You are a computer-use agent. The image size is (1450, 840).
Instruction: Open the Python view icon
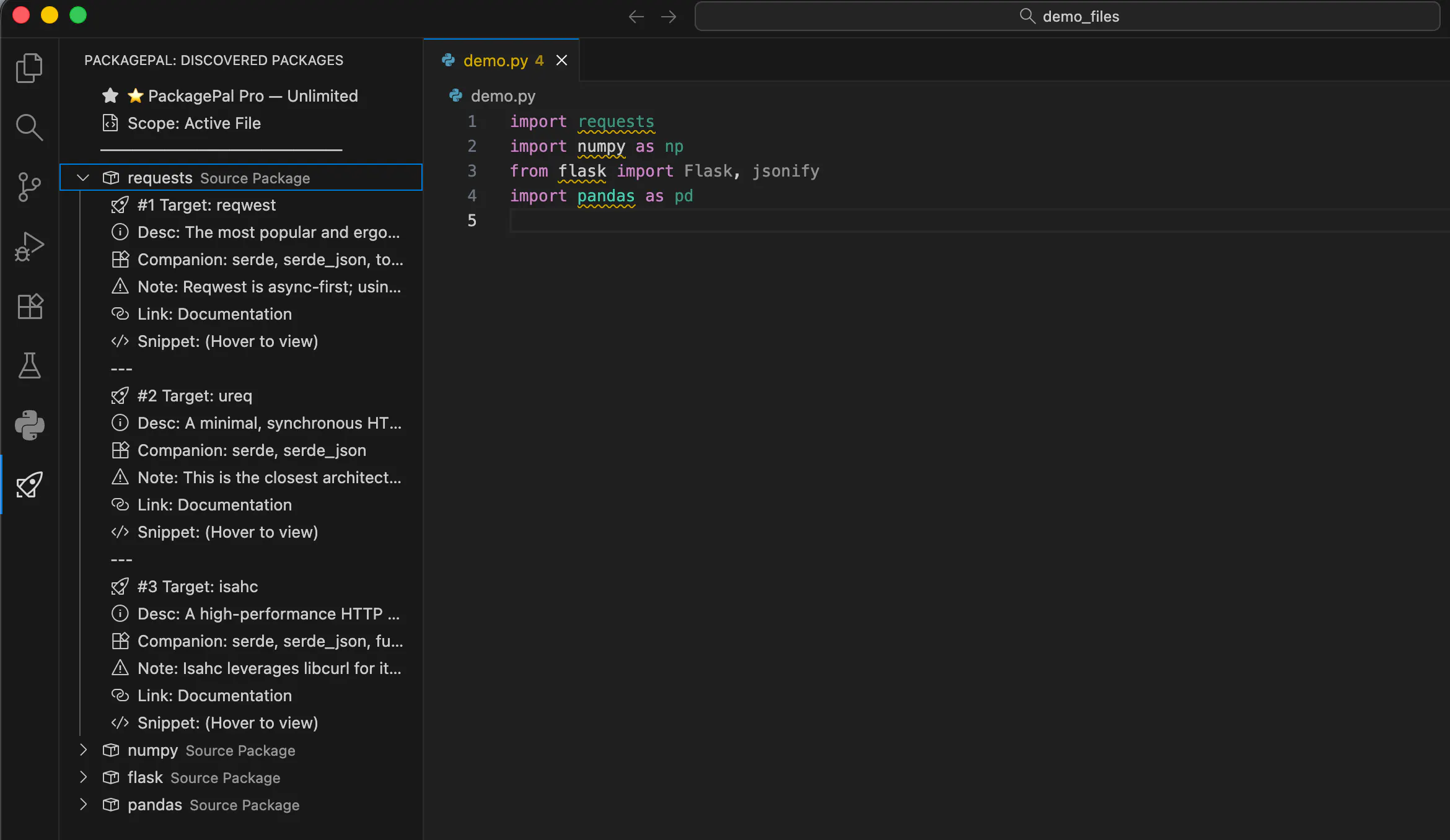tap(29, 426)
